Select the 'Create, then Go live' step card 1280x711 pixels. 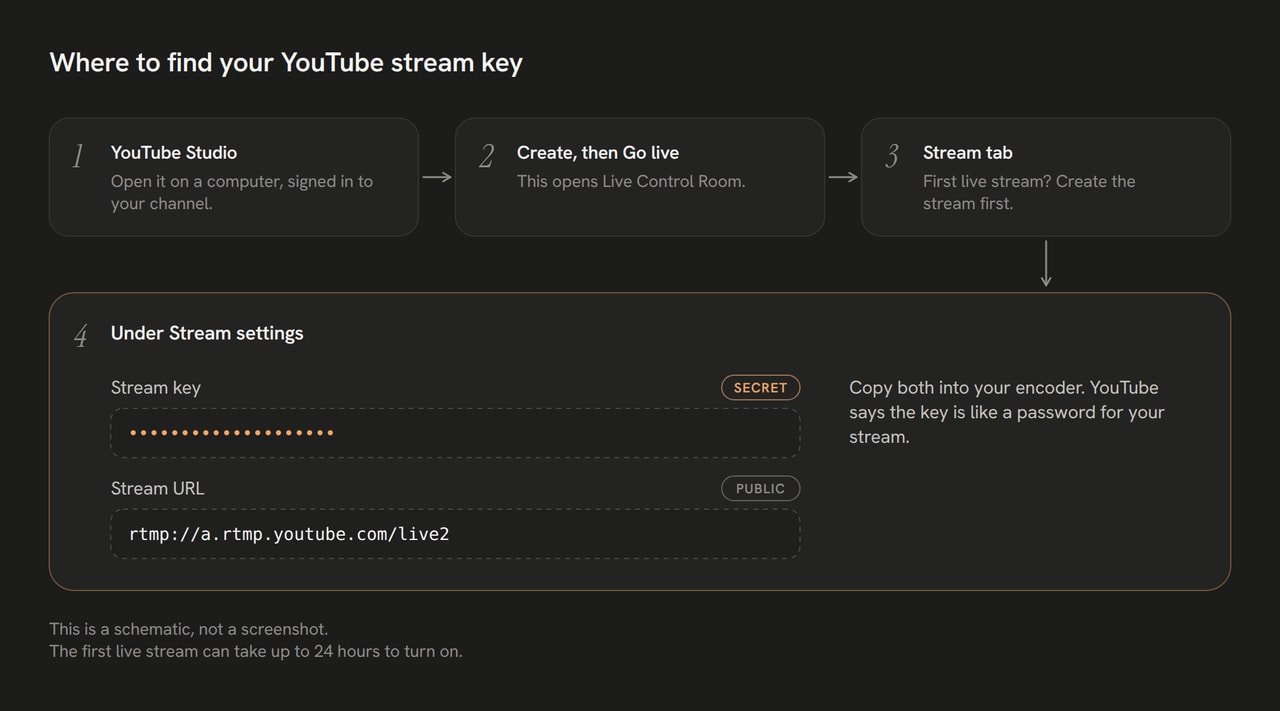(640, 177)
